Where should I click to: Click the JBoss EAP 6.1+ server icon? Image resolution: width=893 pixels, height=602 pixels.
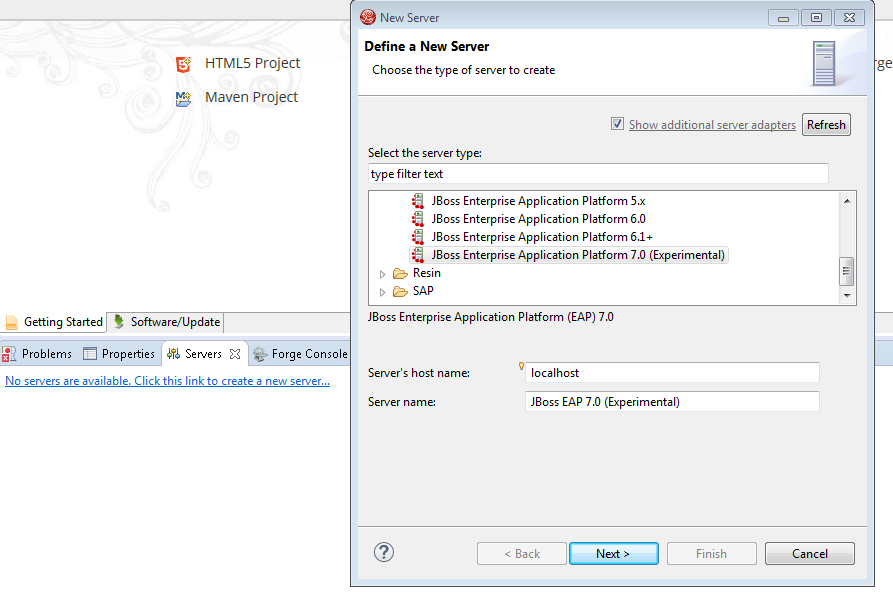[x=418, y=237]
